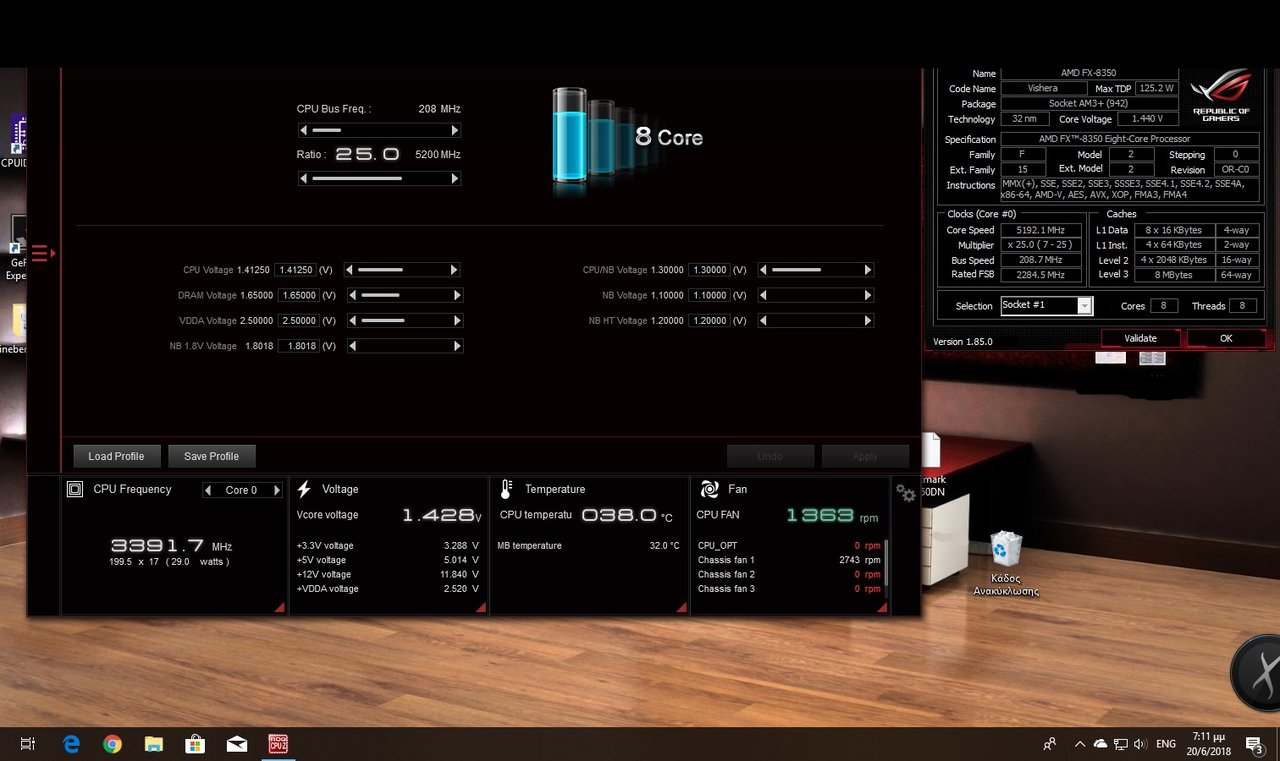Click the DRAM Voltage value field
1280x761 pixels.
297,295
